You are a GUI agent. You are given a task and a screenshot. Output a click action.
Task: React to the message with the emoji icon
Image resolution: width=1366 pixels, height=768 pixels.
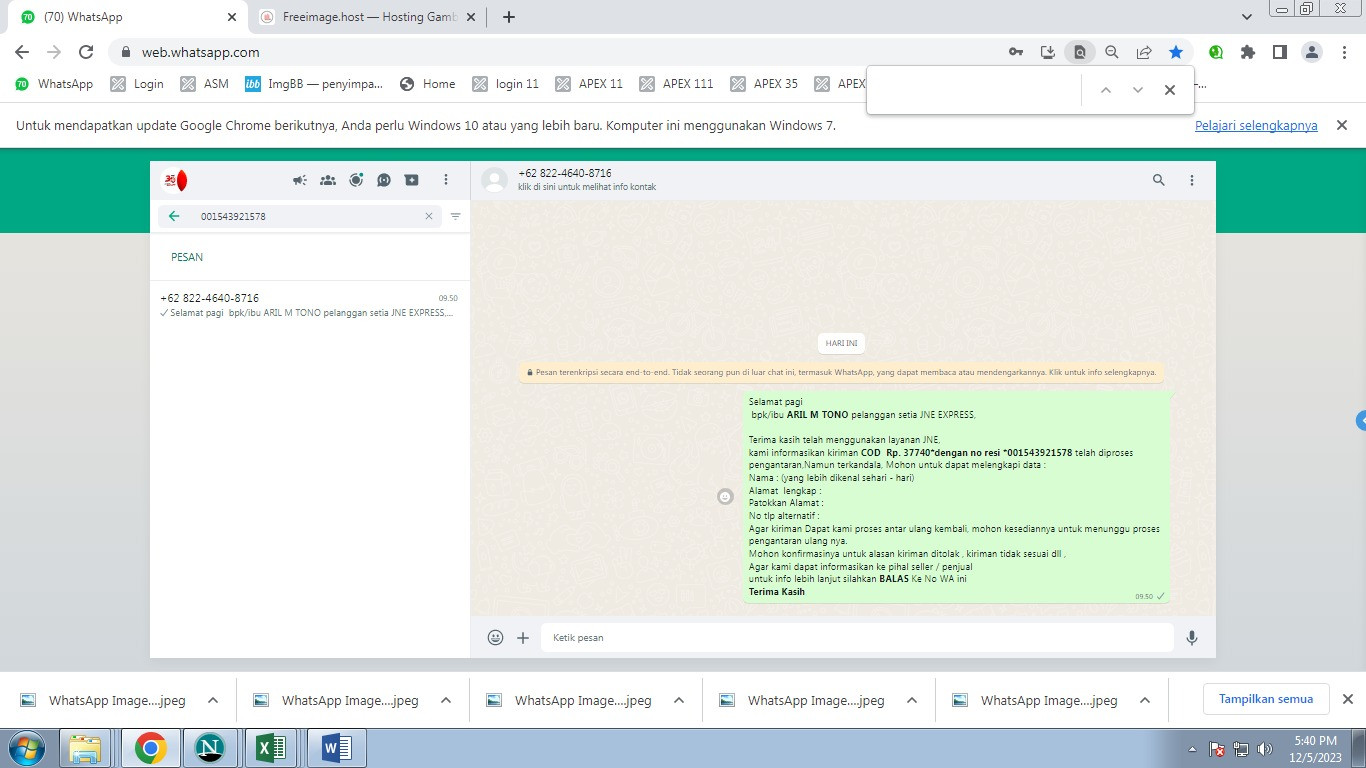pos(726,496)
